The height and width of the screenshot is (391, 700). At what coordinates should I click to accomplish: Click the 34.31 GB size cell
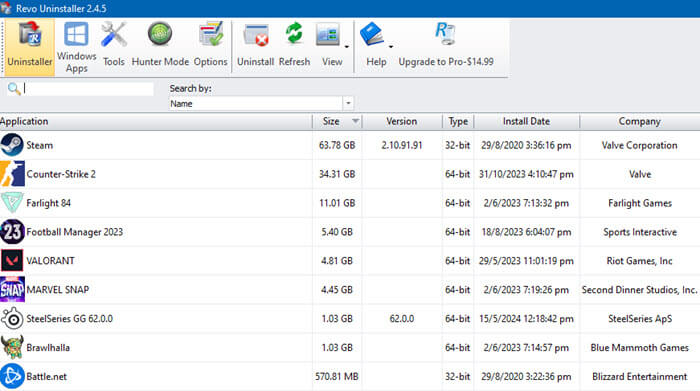[337, 174]
